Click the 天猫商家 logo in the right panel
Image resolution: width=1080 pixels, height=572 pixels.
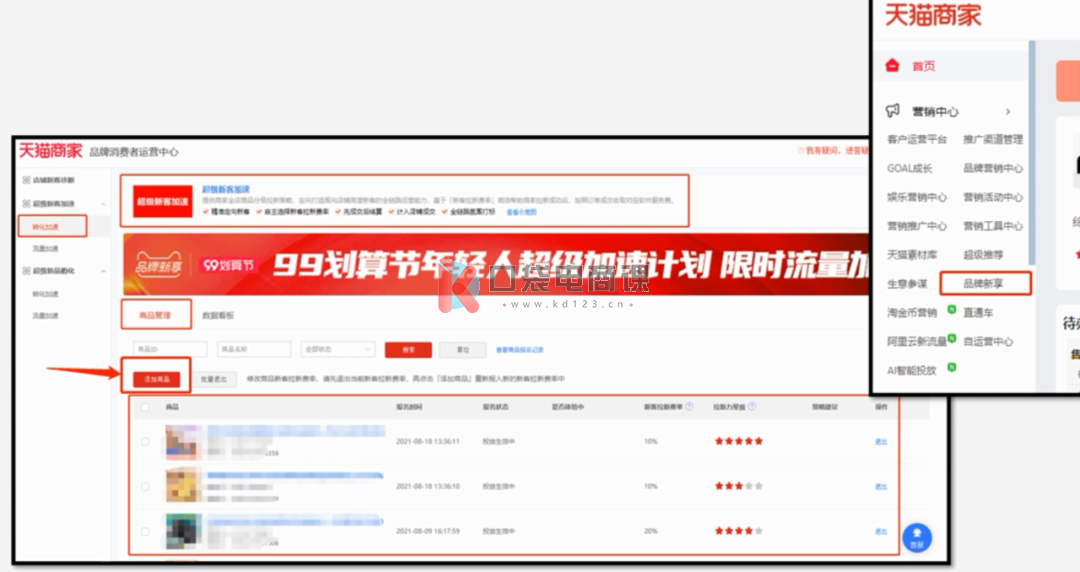pyautogui.click(x=933, y=14)
